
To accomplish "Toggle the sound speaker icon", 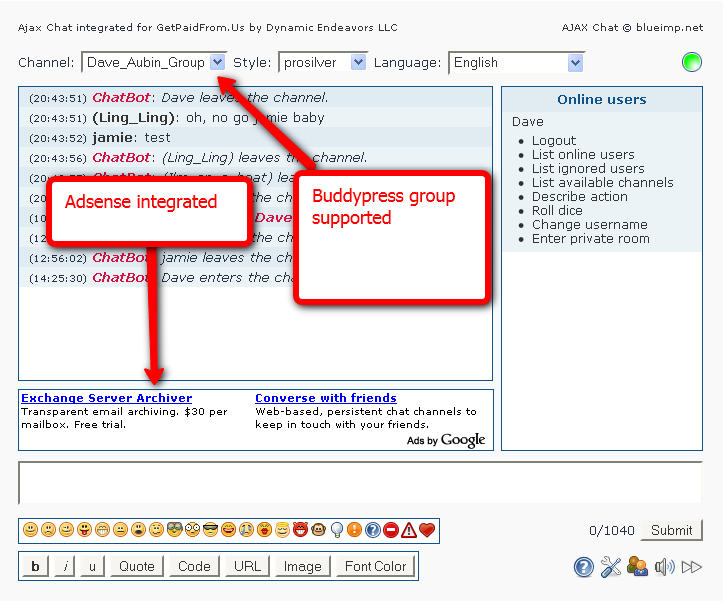I will pos(664,568).
